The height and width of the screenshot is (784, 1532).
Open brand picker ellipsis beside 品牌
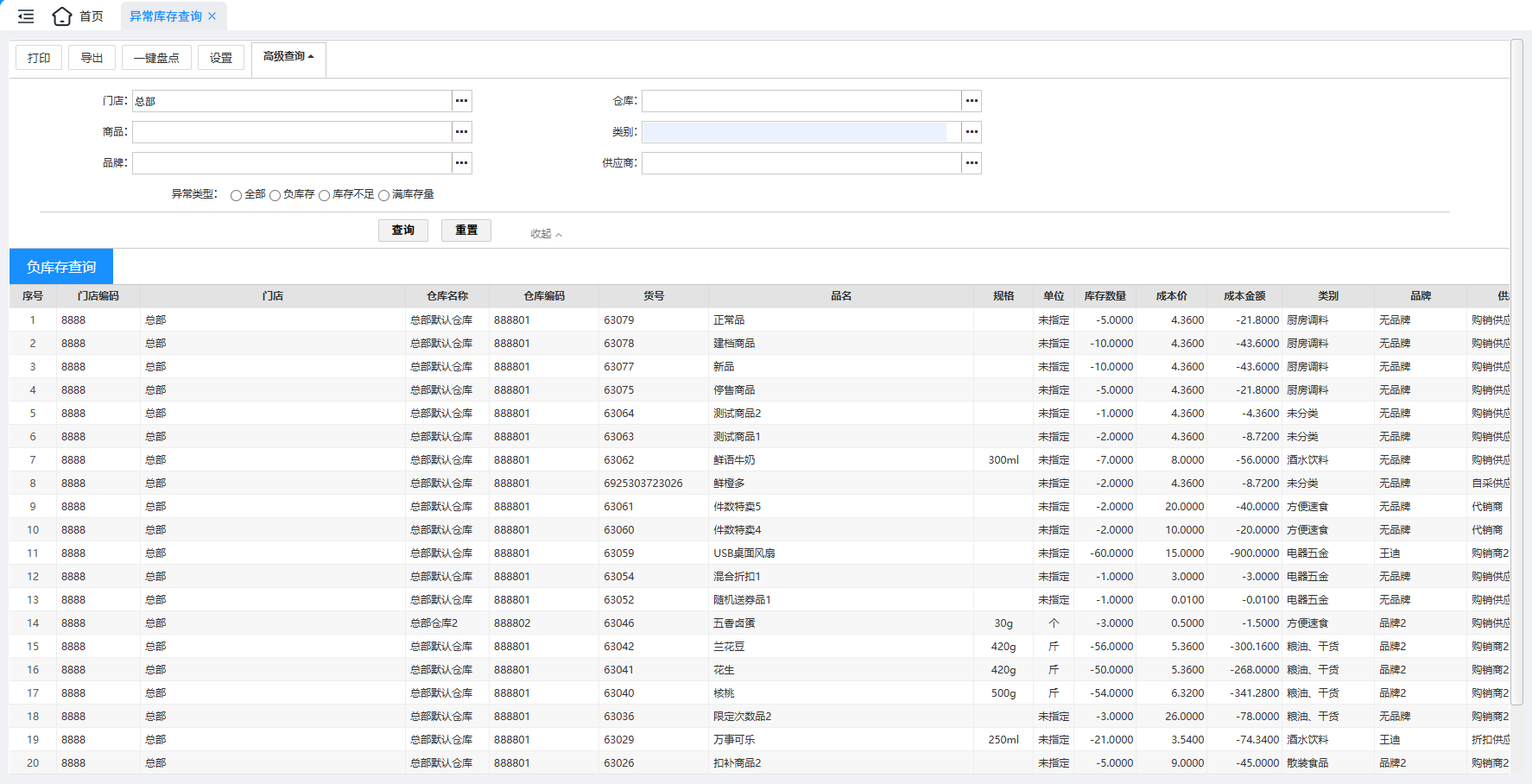[x=462, y=163]
